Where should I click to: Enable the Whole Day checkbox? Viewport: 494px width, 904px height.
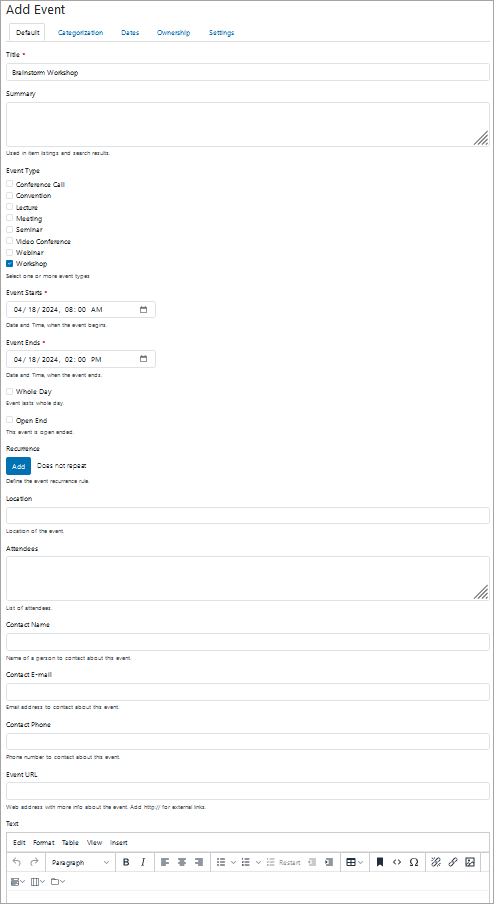click(9, 391)
